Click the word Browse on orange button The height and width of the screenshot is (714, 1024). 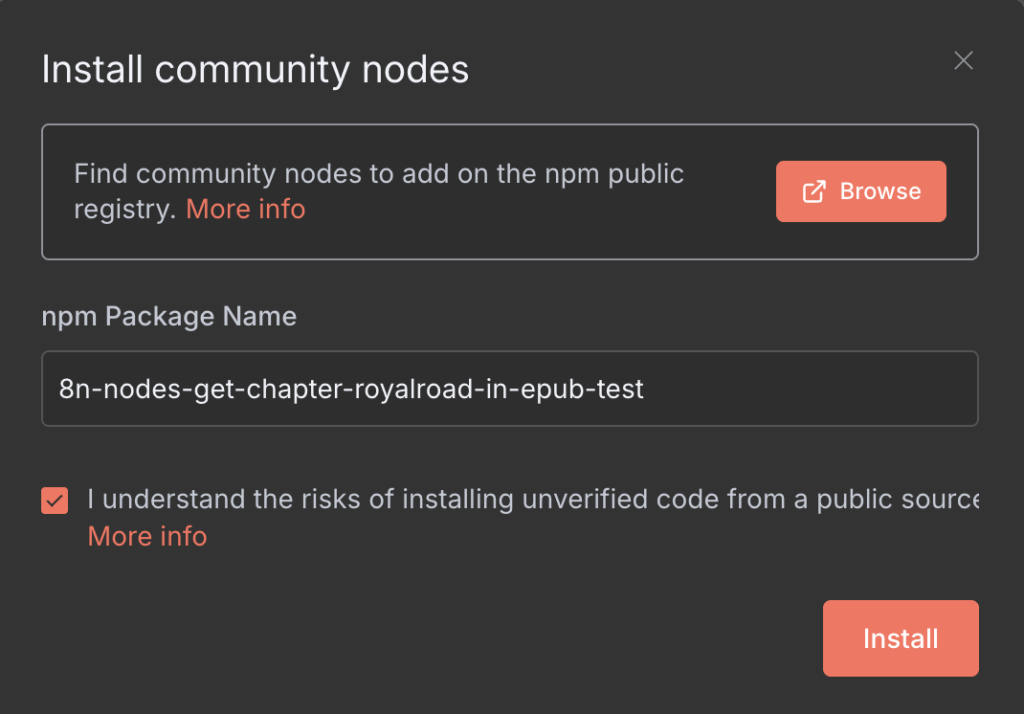[x=880, y=191]
